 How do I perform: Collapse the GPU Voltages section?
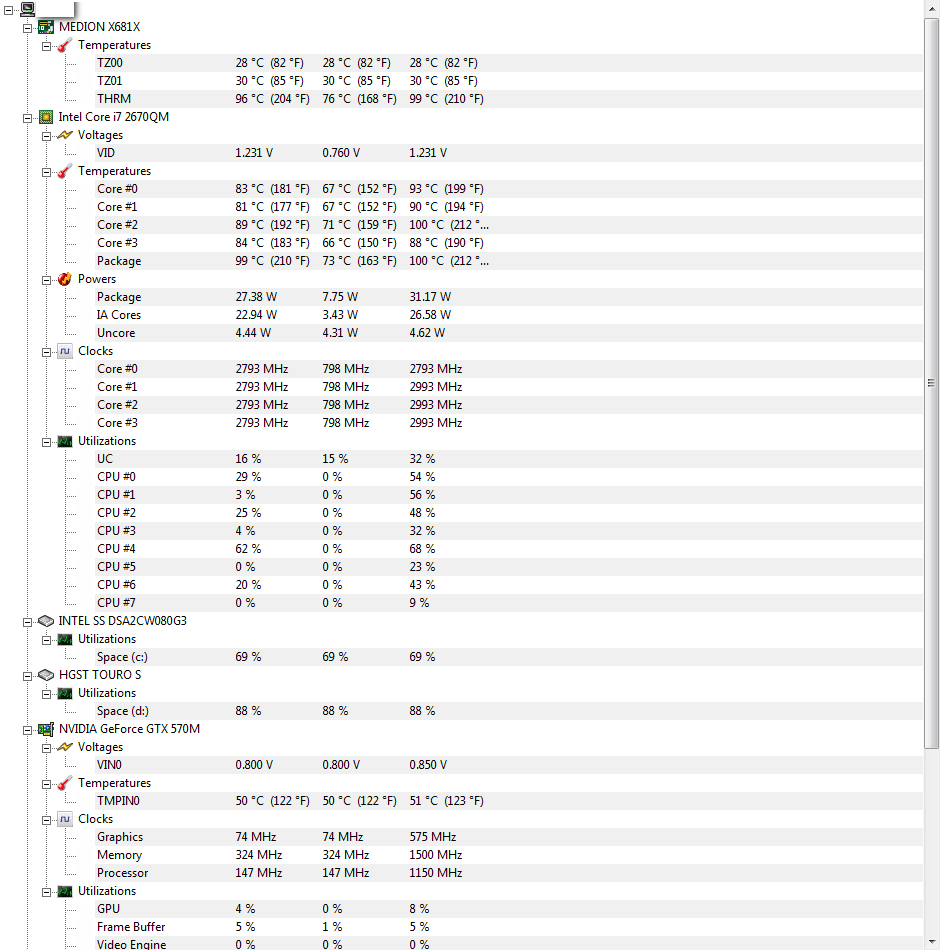click(x=46, y=748)
